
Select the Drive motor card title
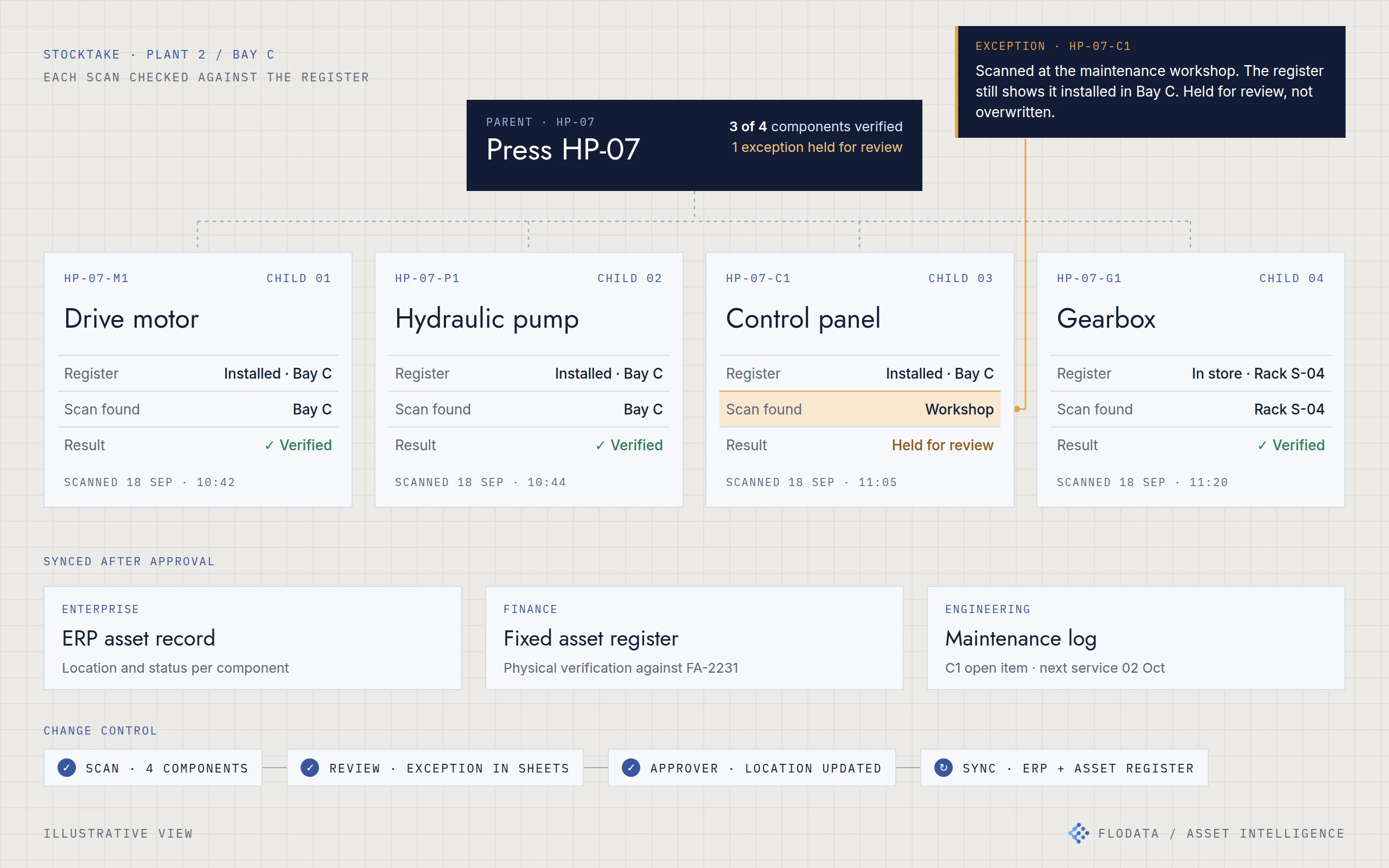click(x=131, y=318)
